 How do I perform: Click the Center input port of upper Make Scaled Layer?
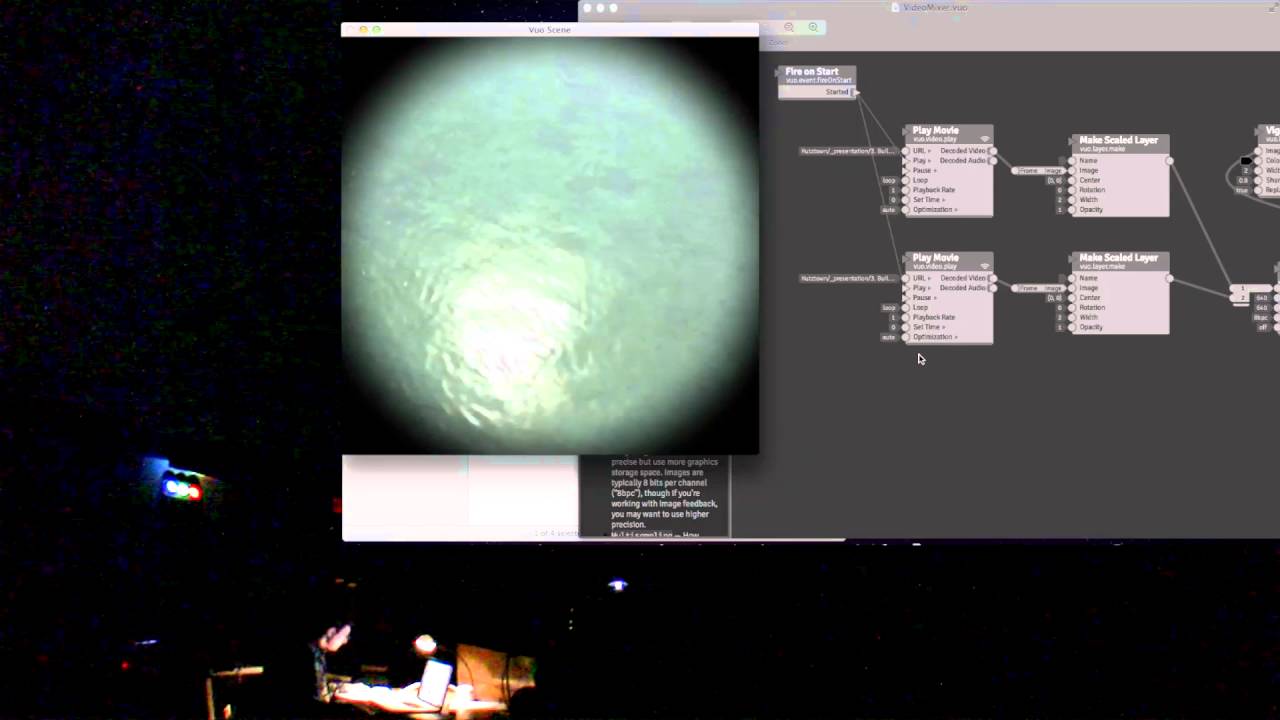[1072, 180]
